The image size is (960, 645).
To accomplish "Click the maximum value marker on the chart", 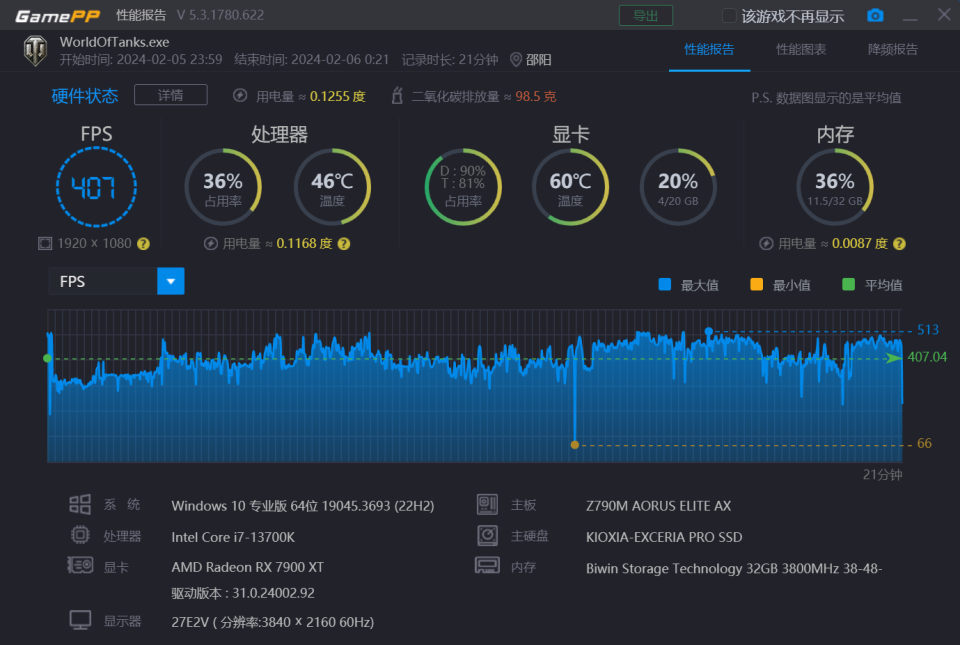I will (x=708, y=331).
